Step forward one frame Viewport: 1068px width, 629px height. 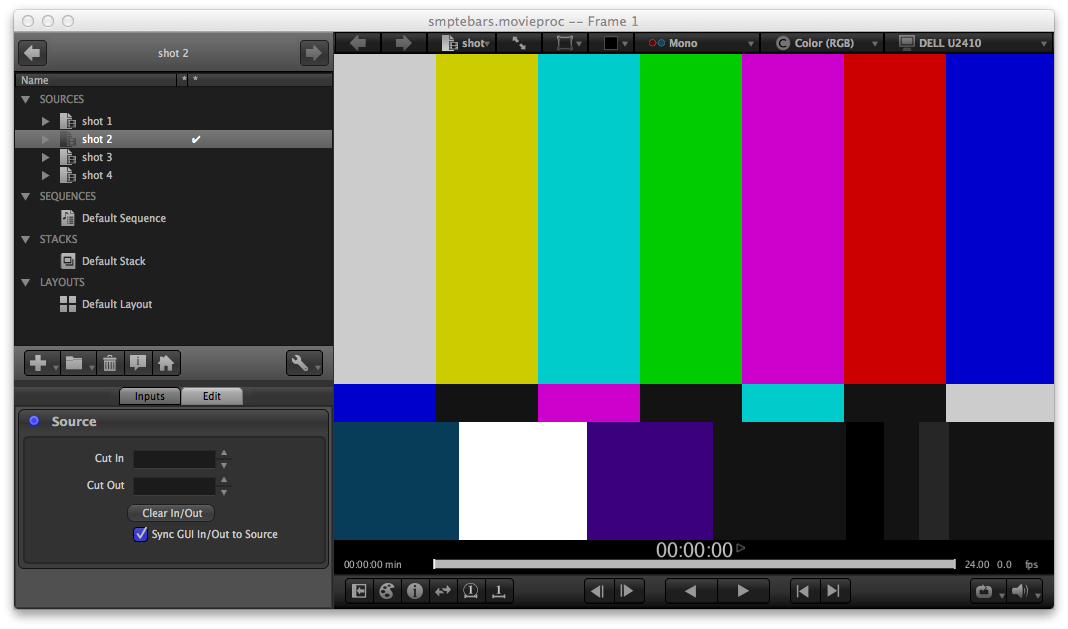click(627, 591)
